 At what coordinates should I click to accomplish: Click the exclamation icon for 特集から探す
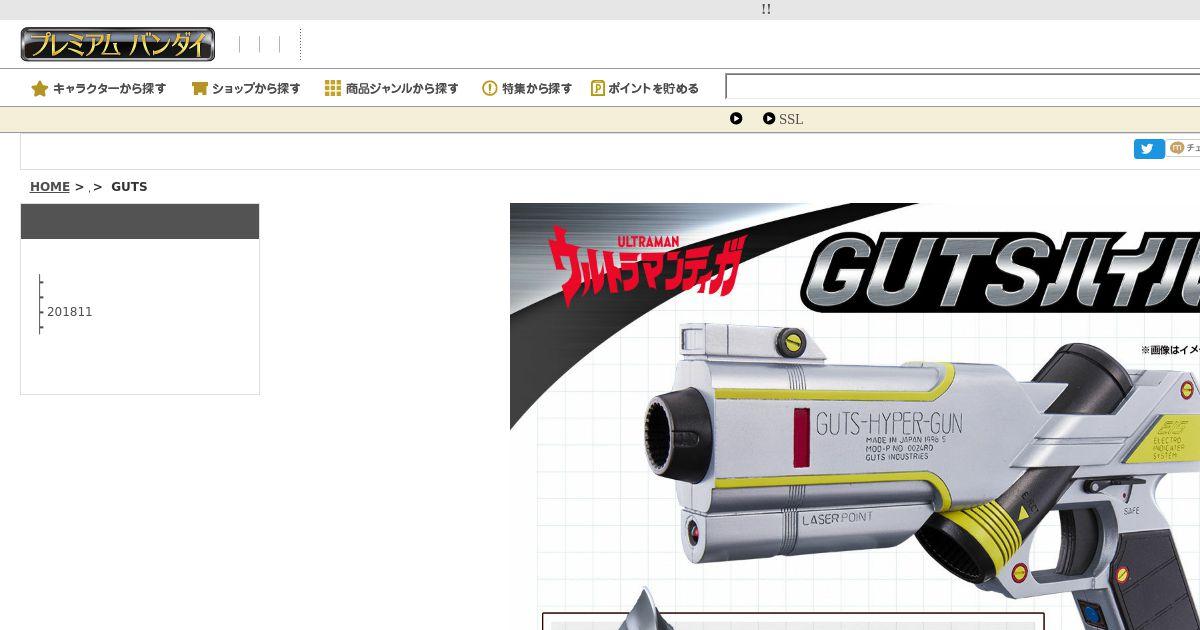coord(490,88)
